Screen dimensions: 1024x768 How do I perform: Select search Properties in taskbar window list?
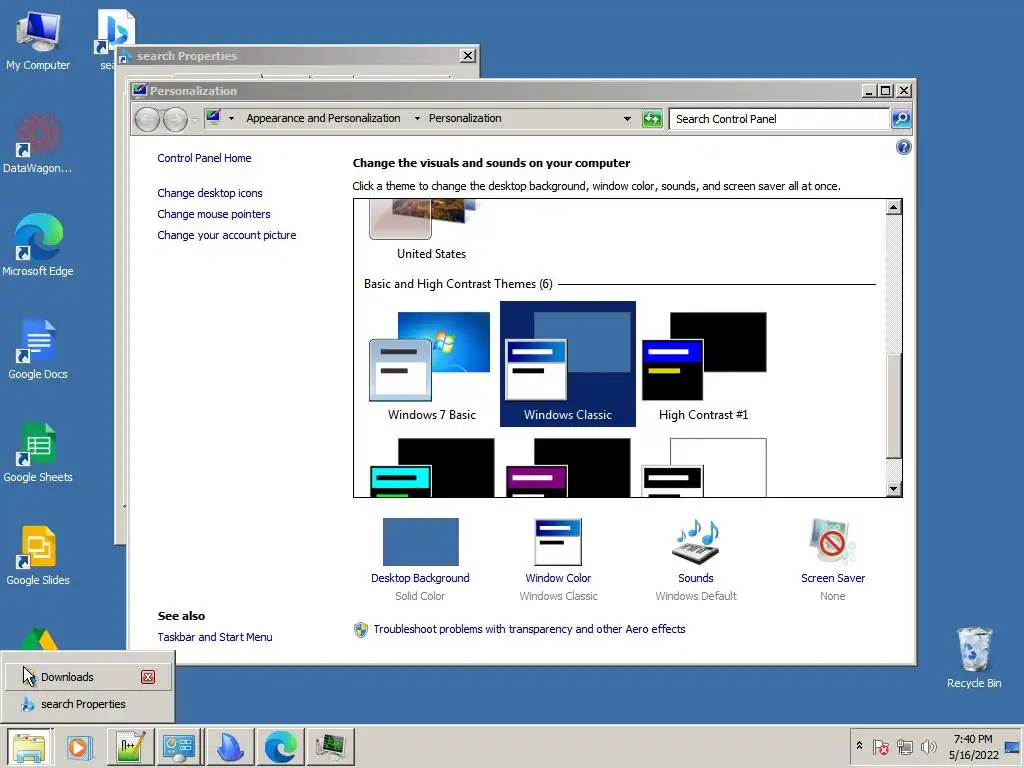(x=88, y=704)
